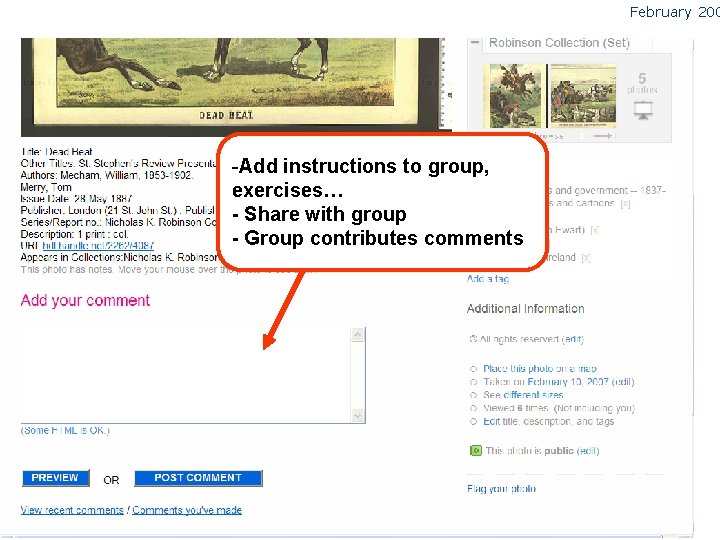This screenshot has width=720, height=540.
Task: Click the green public privacy icon
Action: tap(476, 451)
